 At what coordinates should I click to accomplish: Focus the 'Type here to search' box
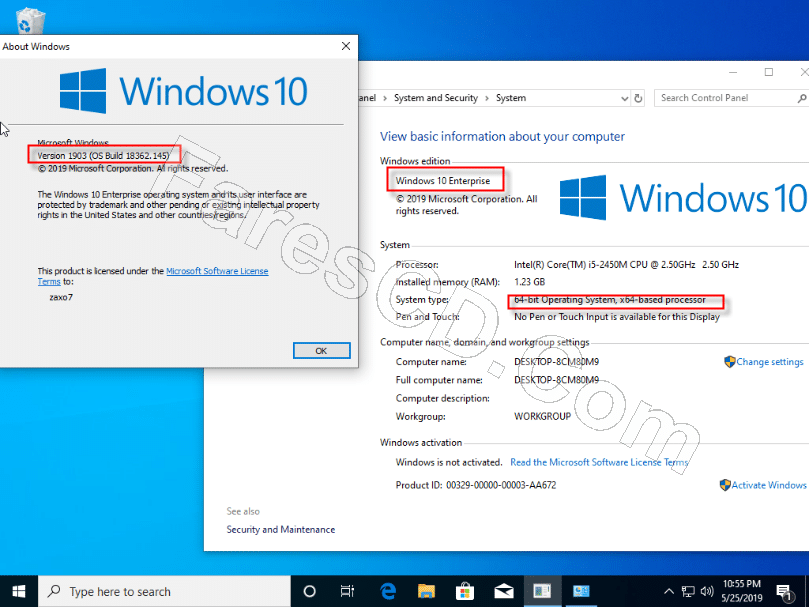pyautogui.click(x=164, y=592)
